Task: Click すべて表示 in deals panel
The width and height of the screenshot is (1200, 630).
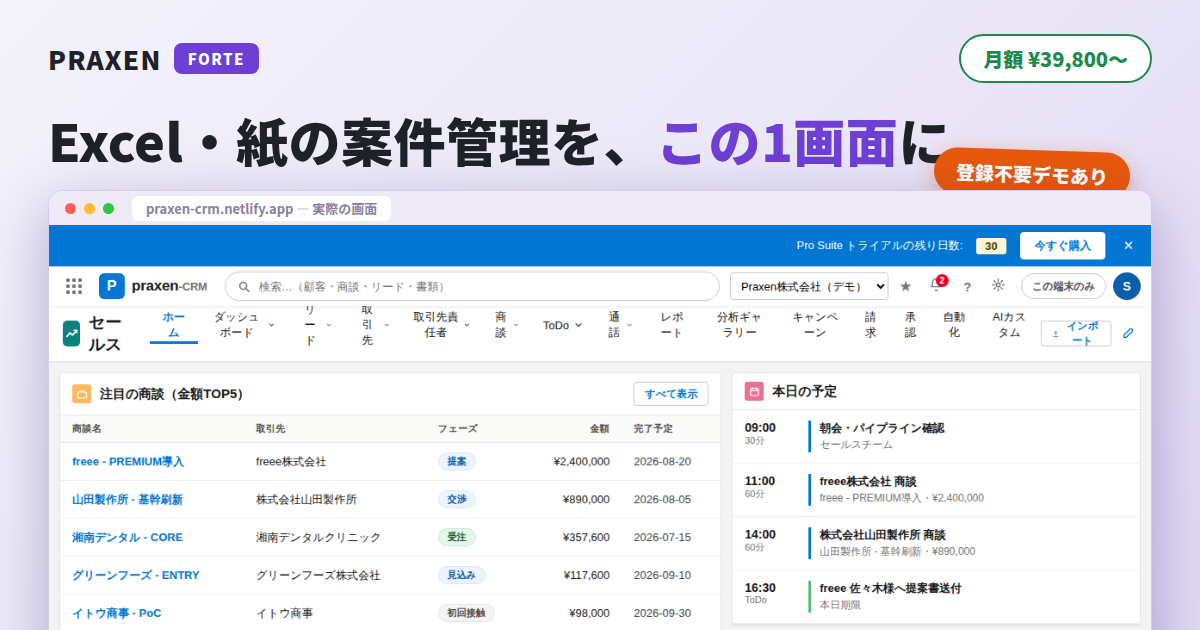Action: pyautogui.click(x=671, y=394)
